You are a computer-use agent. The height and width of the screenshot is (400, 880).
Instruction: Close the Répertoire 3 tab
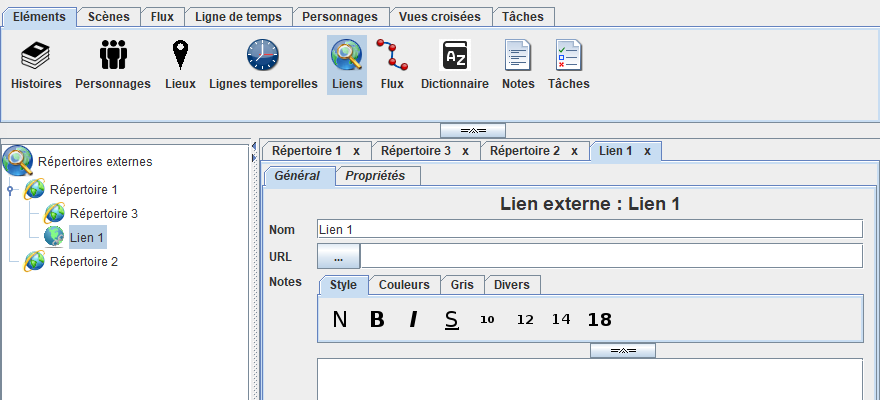[465, 151]
